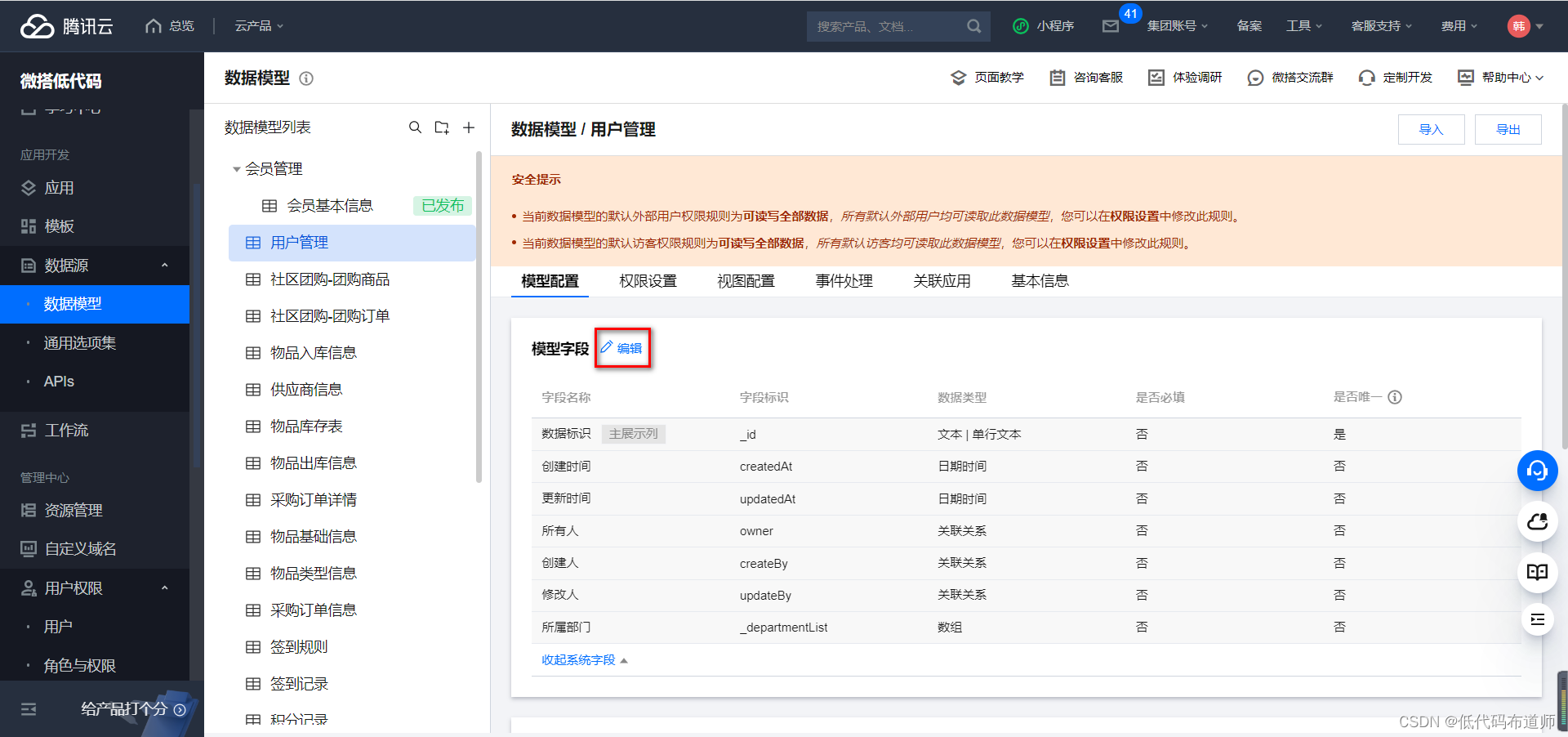Viewport: 1568px width, 737px height.
Task: Collapse the 数据源 sidebar section
Action: pyautogui.click(x=164, y=266)
